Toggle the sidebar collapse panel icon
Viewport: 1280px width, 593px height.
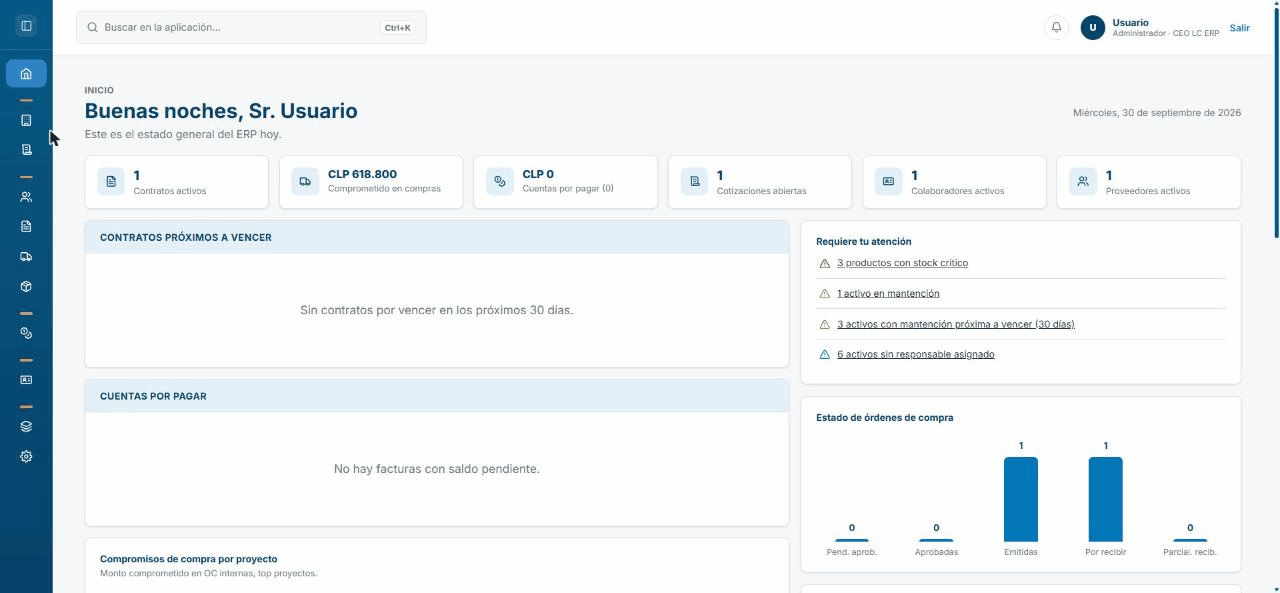click(26, 26)
